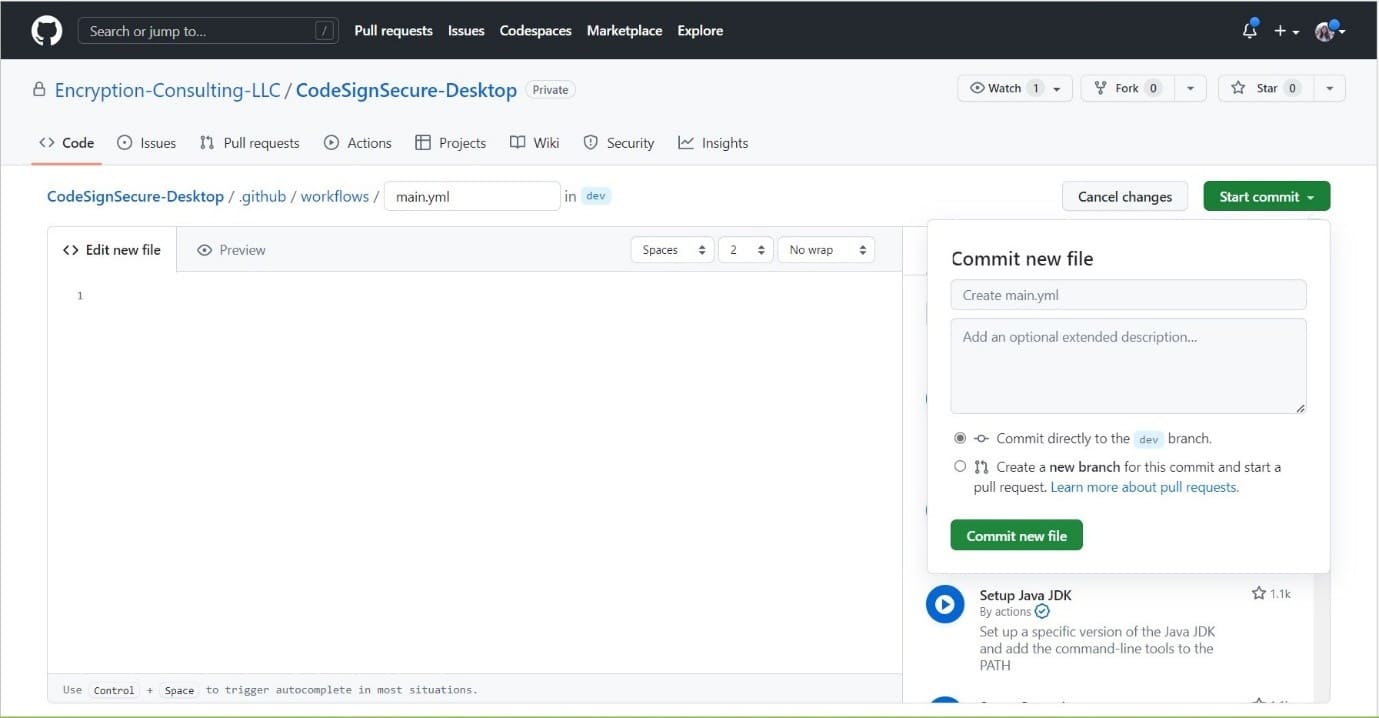Click the Fork button
Screen dimensions: 1379x718
tap(1128, 88)
